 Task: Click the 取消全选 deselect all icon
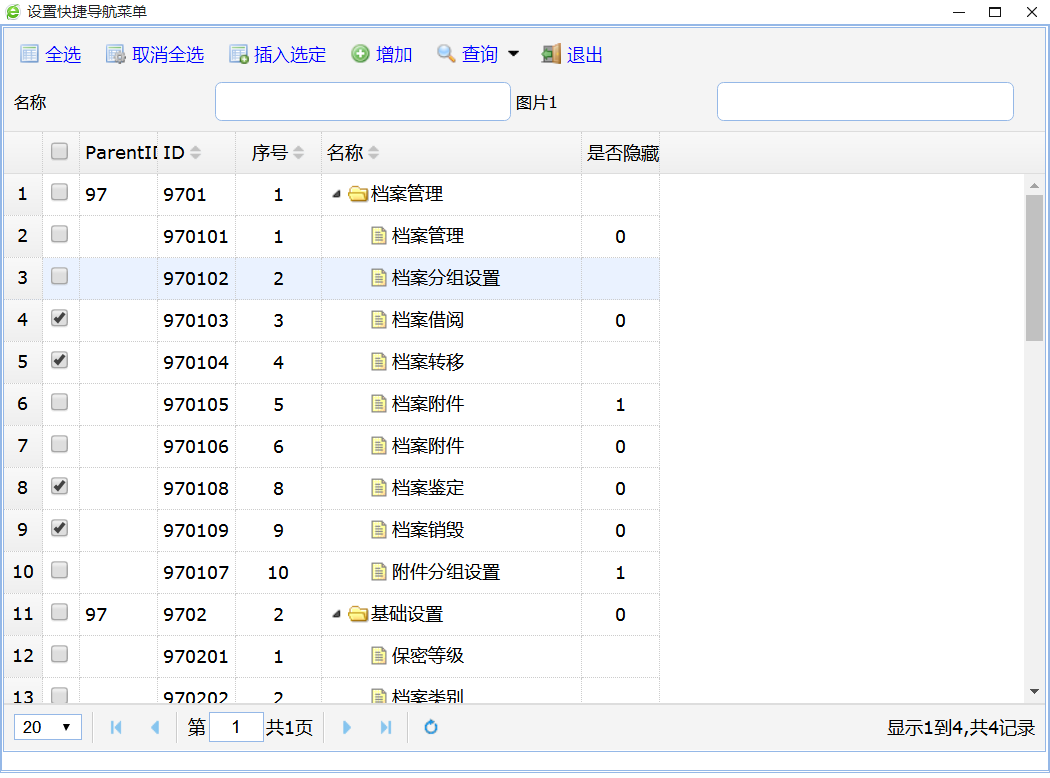pos(116,54)
